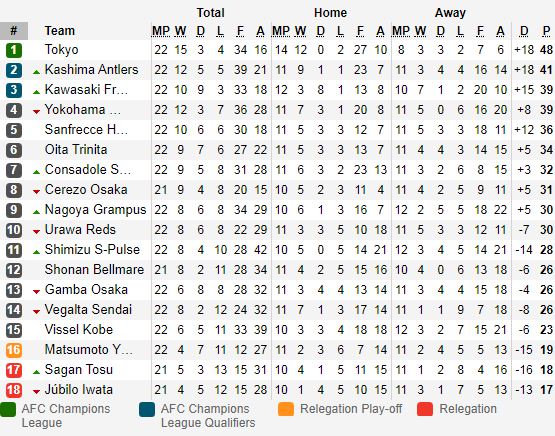Click the green rank 1 badge
Viewport: 555px width, 436px height.
[14, 50]
